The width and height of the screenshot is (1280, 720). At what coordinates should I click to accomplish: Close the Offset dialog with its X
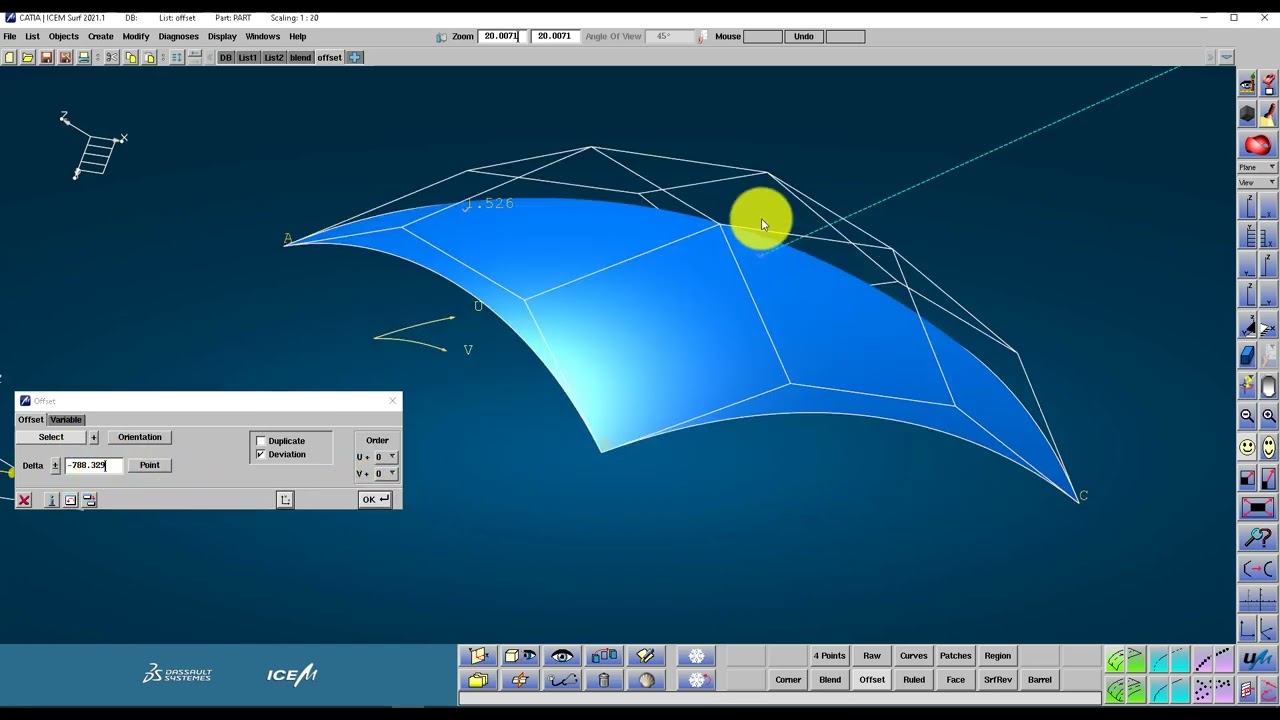(x=392, y=401)
